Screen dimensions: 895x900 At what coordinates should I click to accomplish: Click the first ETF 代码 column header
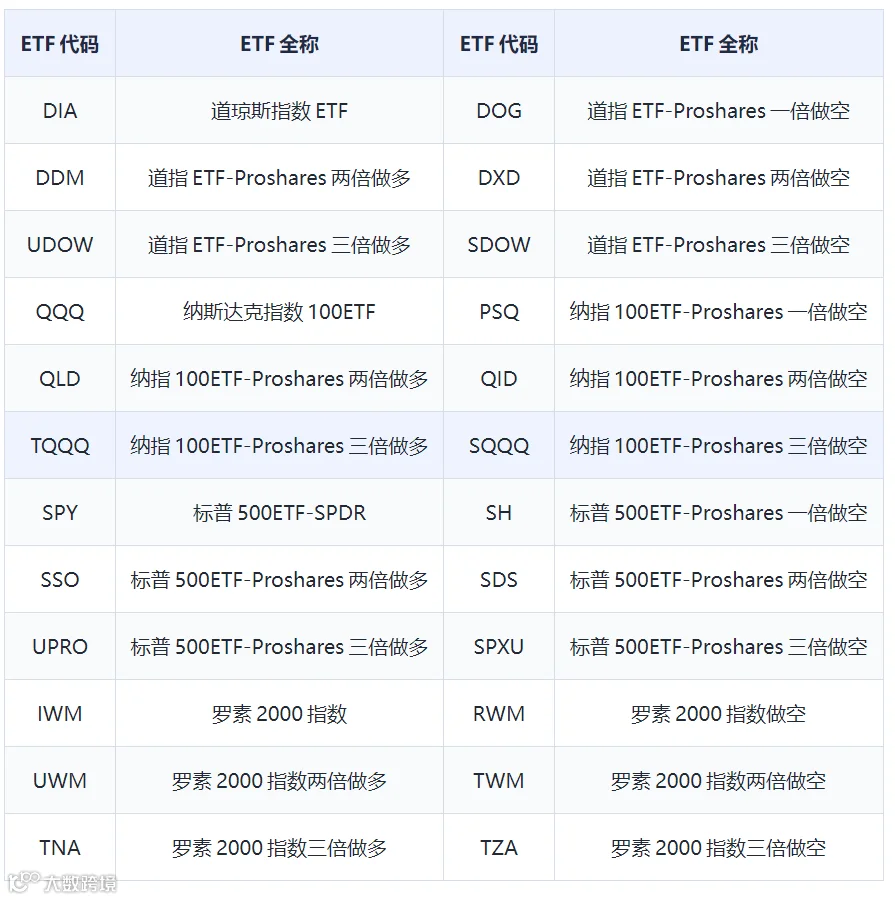(x=60, y=44)
